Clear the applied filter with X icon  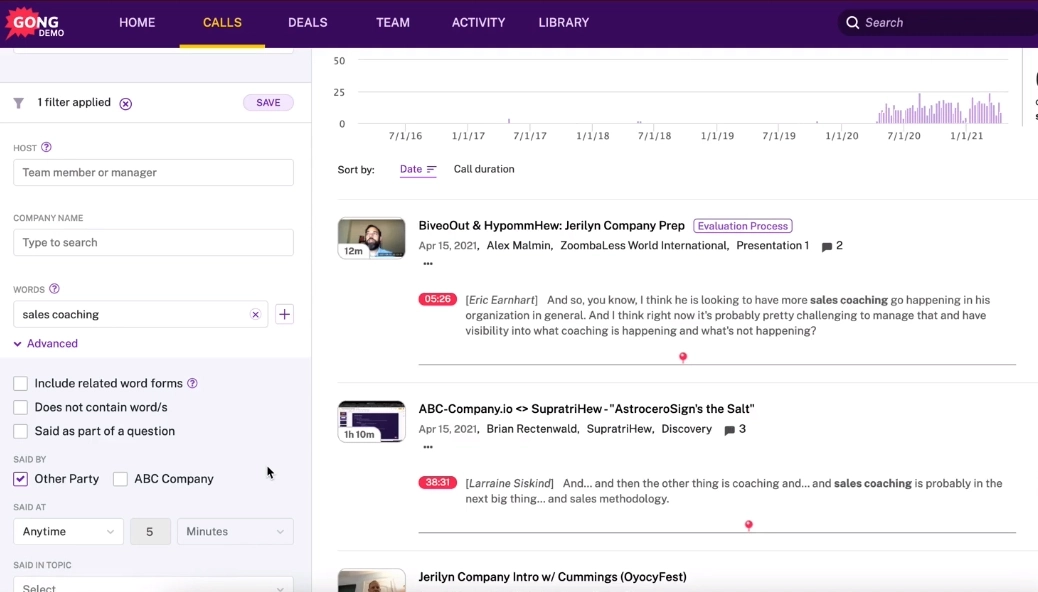point(125,103)
